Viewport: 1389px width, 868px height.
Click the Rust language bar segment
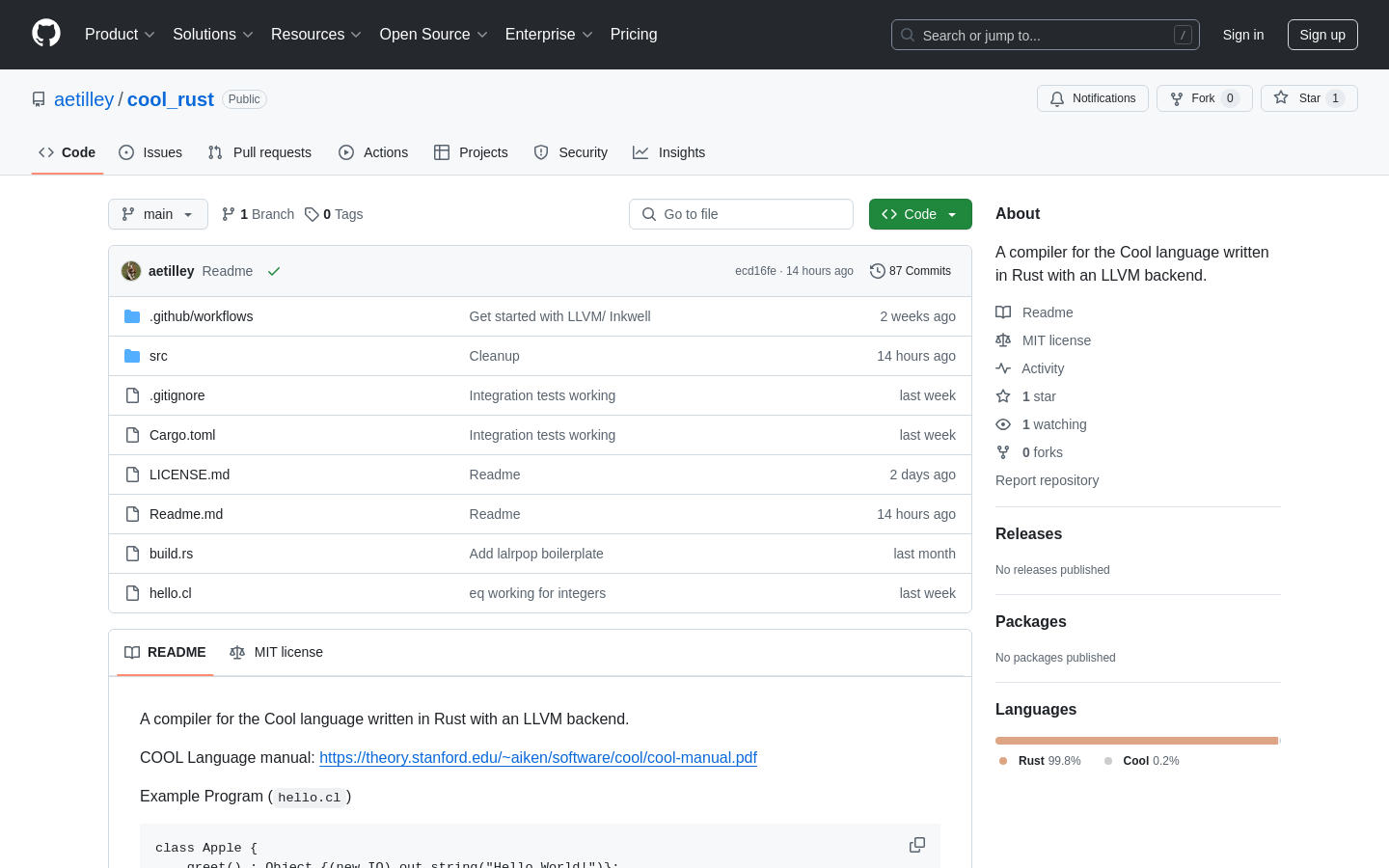pyautogui.click(x=1136, y=741)
